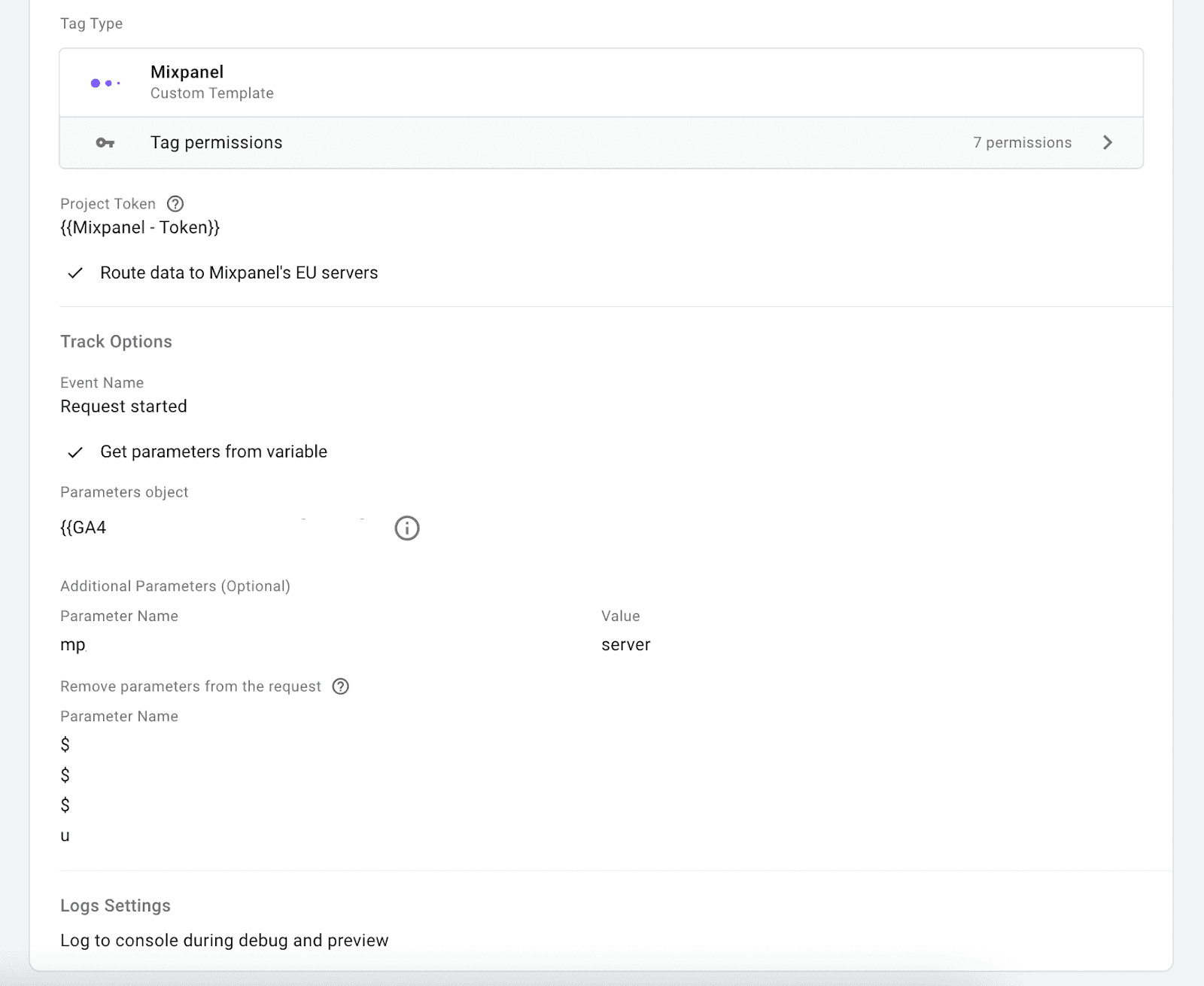Open the Project Token help tooltip

coord(175,203)
